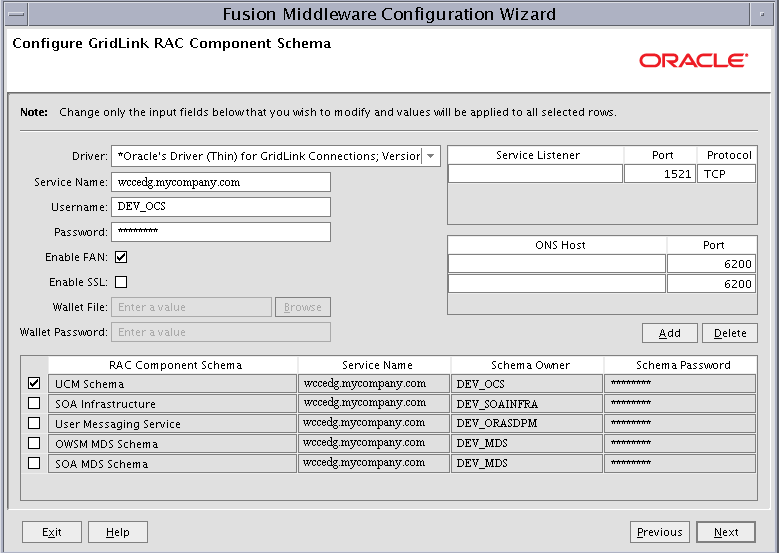This screenshot has width=779, height=553.
Task: Select the DEV_OCS schema owner cell
Action: (x=527, y=384)
